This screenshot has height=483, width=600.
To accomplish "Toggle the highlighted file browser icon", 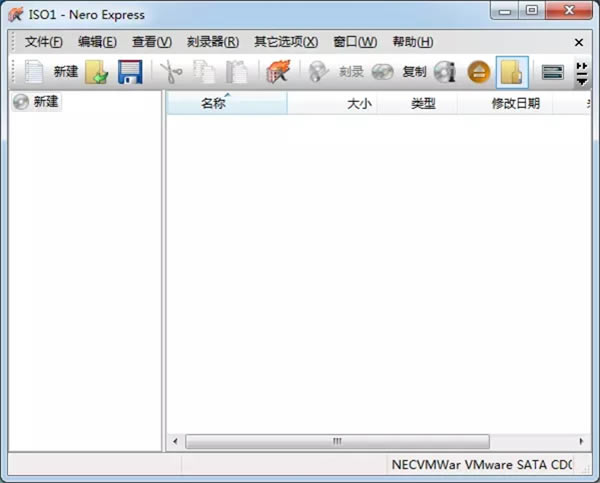I will click(512, 72).
